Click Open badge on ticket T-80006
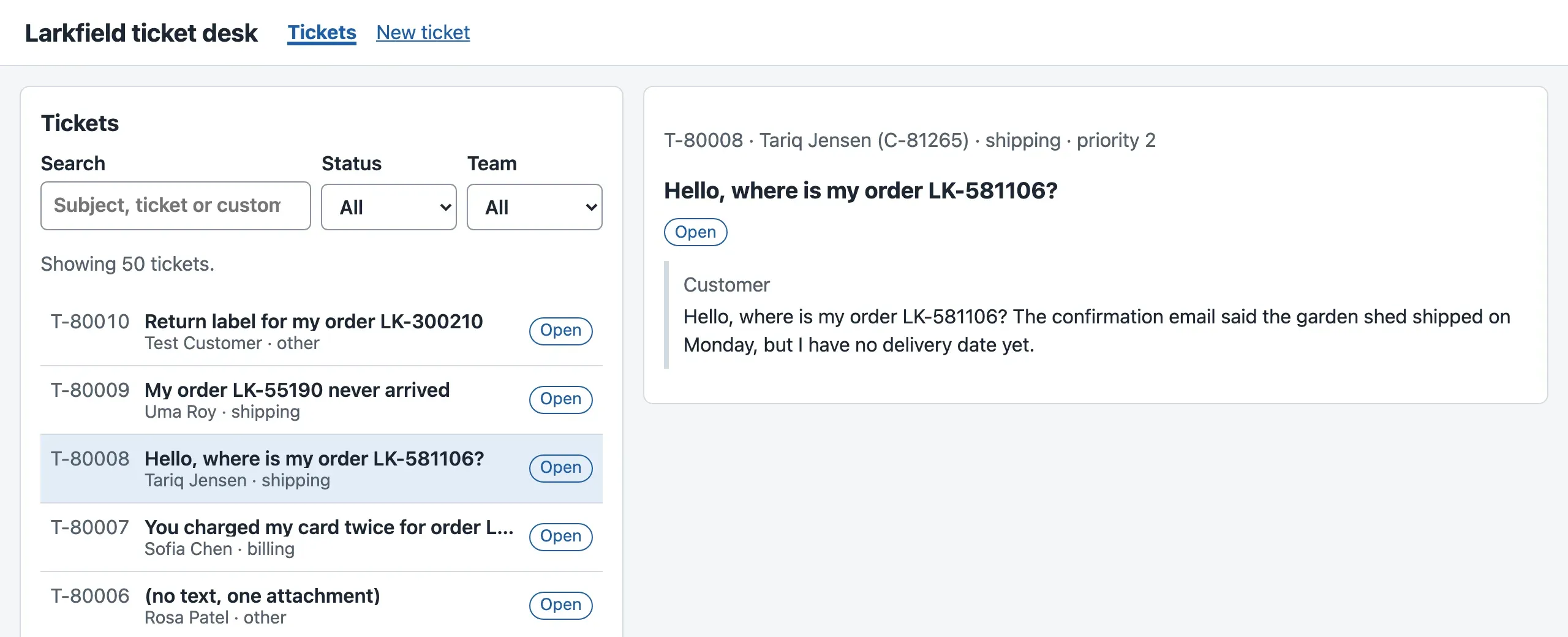 (560, 605)
